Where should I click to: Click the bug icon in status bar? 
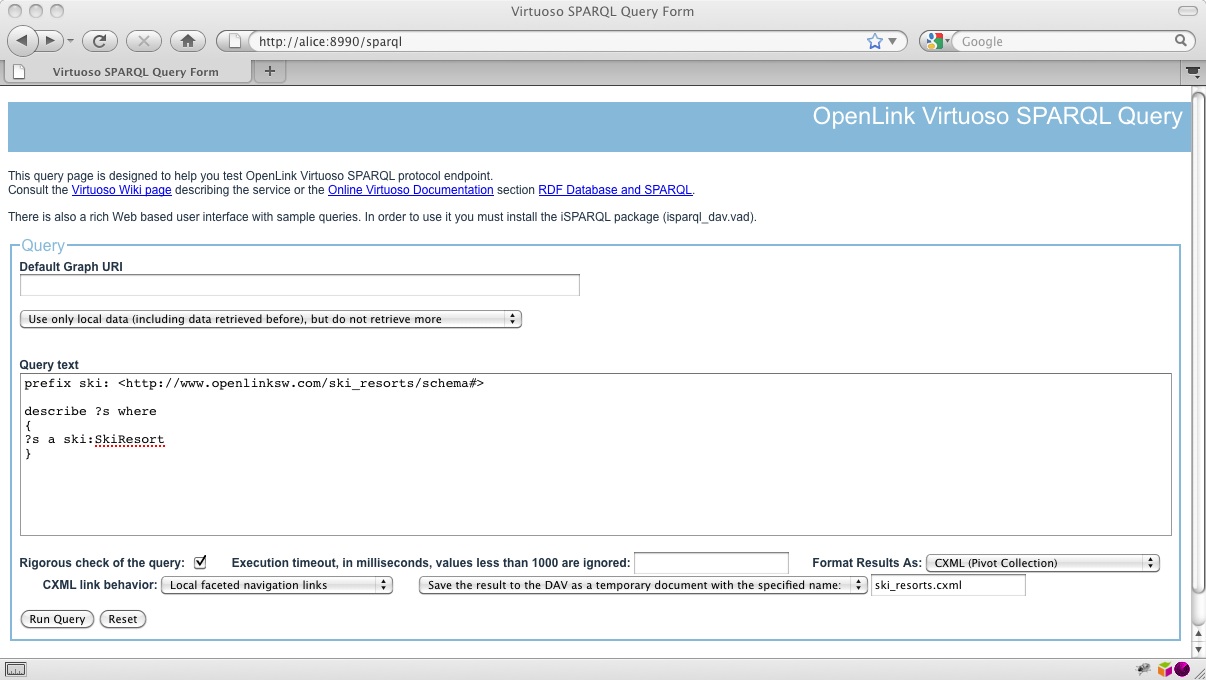coord(1144,669)
